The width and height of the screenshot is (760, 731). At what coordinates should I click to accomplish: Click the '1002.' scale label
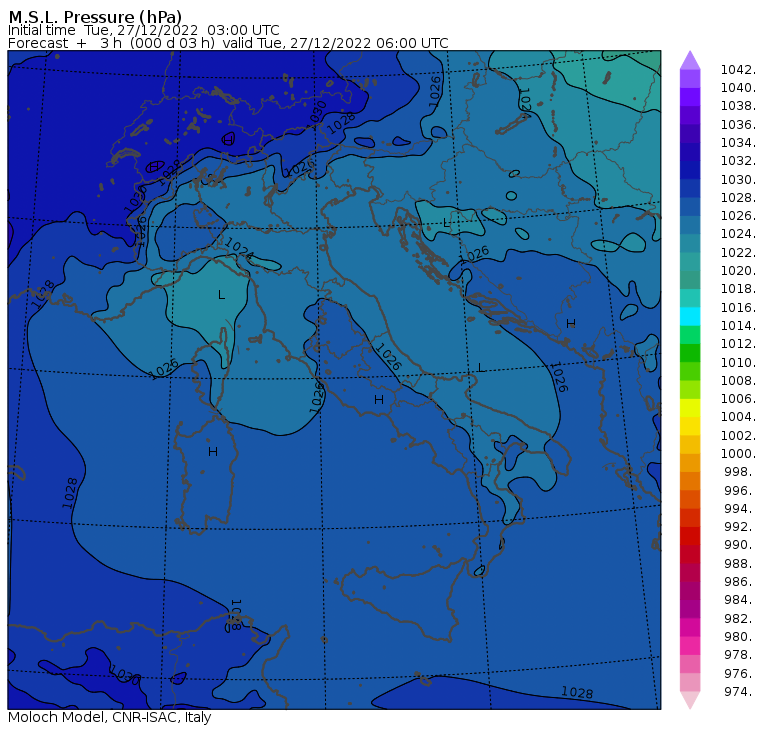[738, 435]
